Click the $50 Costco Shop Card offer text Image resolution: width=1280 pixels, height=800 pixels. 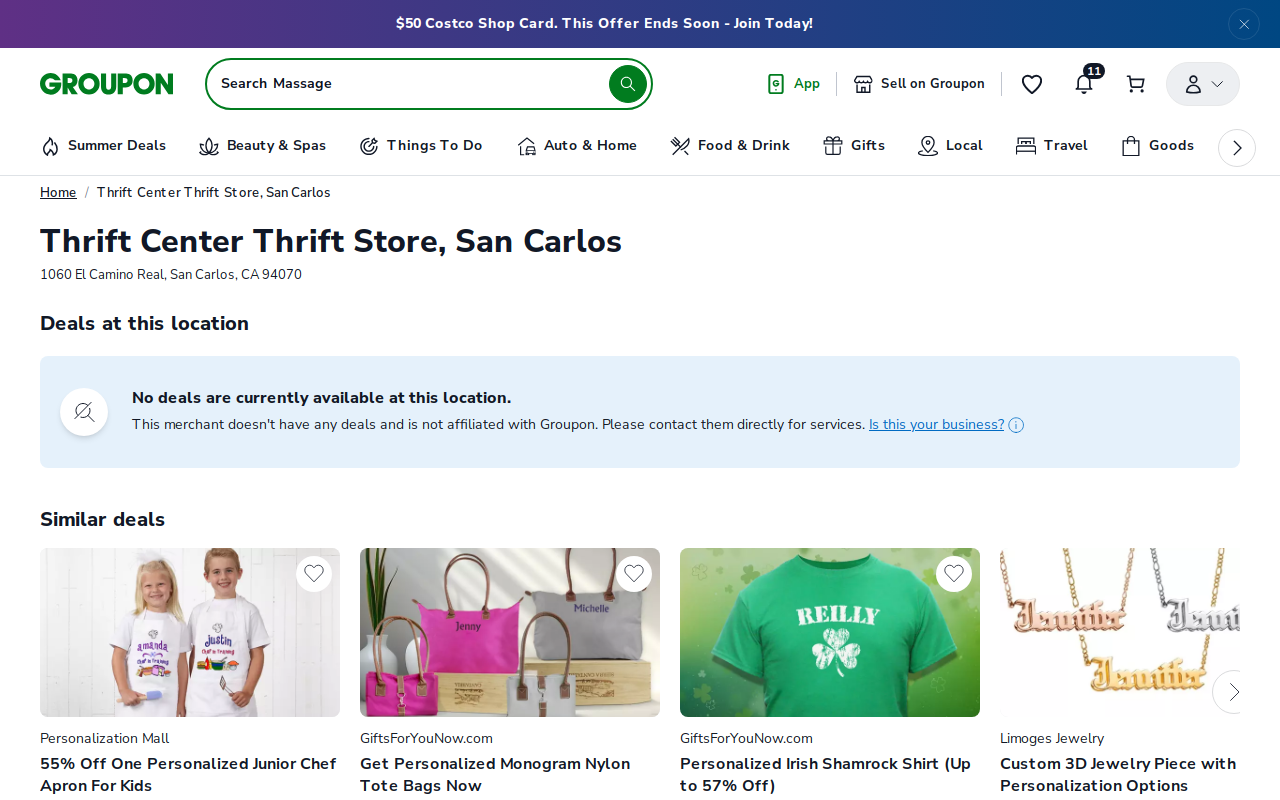point(604,23)
